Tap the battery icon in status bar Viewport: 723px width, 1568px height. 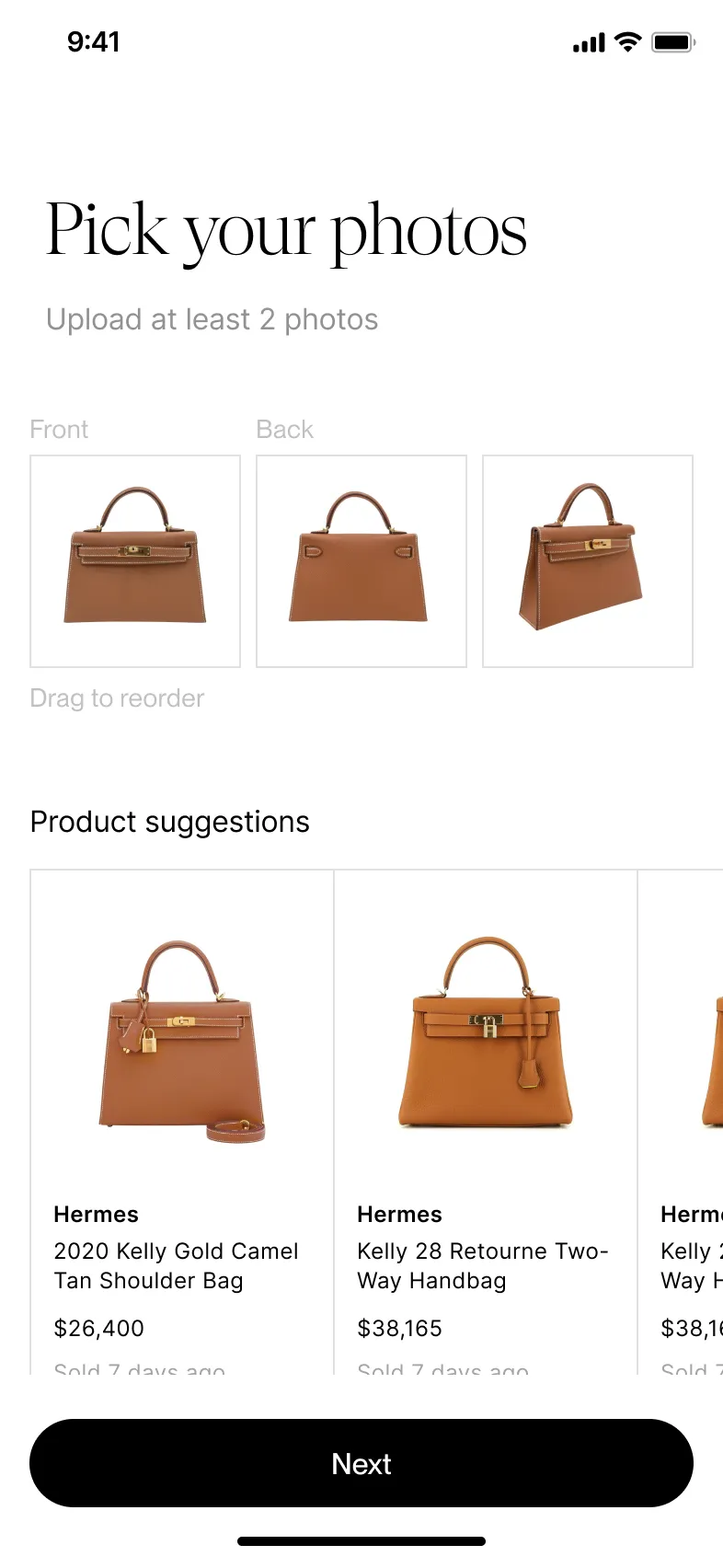674,42
